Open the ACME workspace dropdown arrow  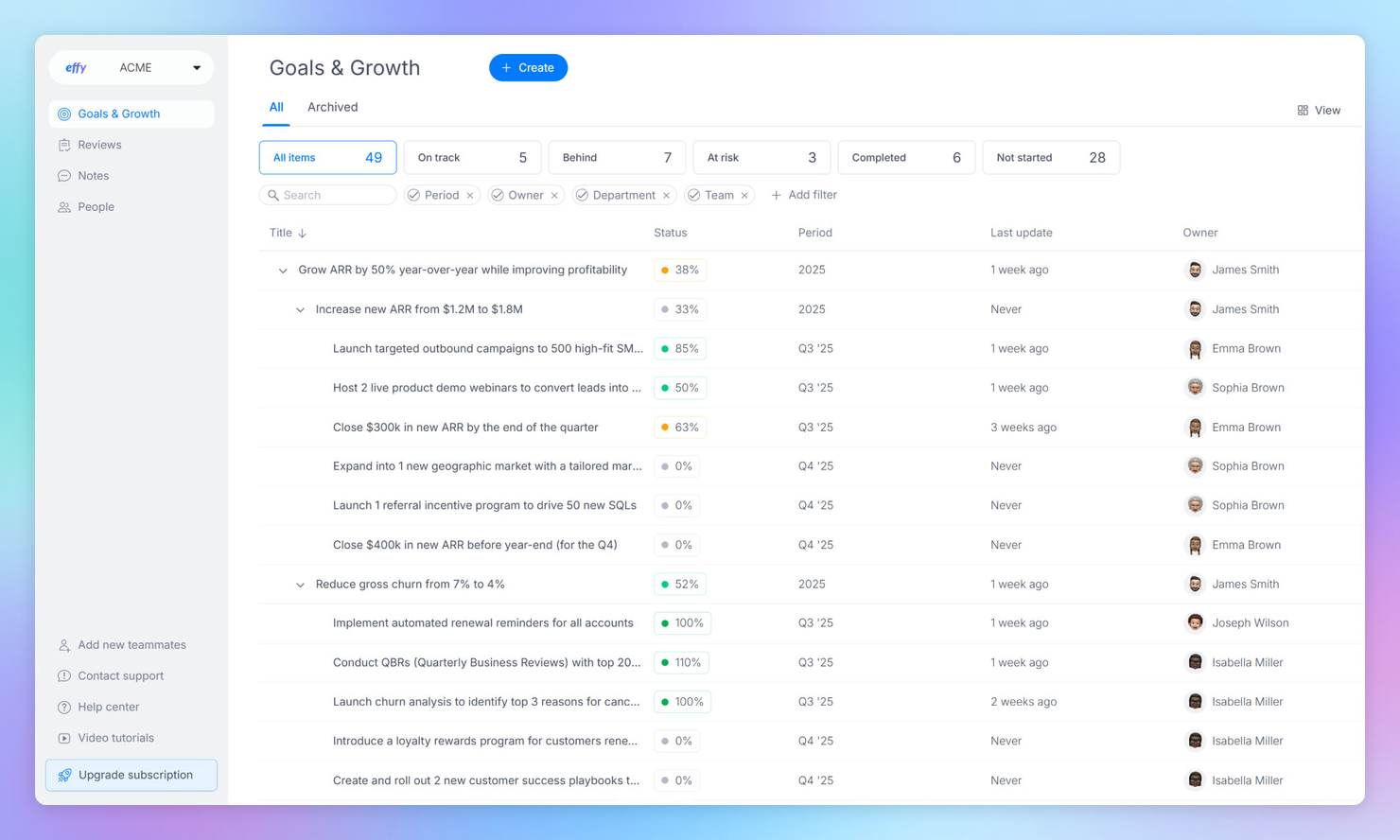coord(197,68)
